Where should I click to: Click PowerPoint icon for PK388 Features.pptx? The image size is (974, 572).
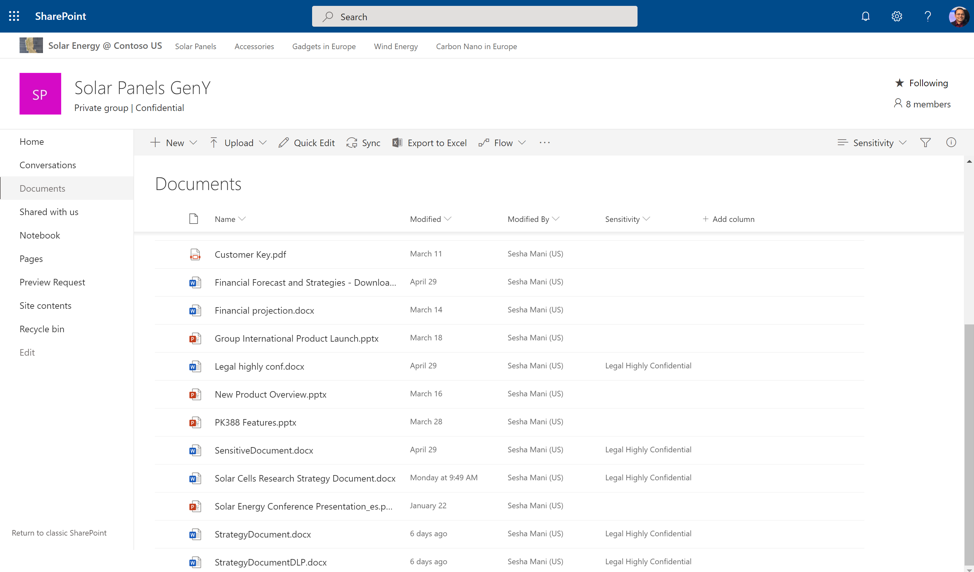click(x=195, y=422)
